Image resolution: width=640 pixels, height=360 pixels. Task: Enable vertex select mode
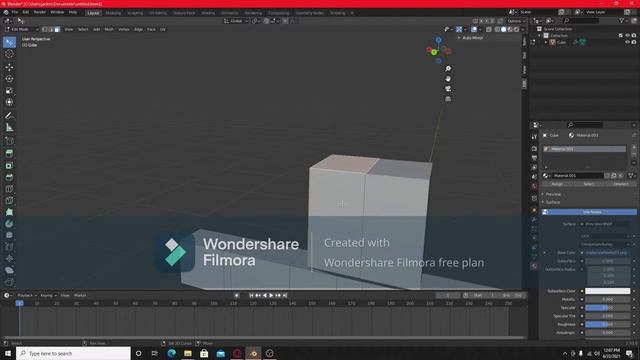[x=44, y=29]
